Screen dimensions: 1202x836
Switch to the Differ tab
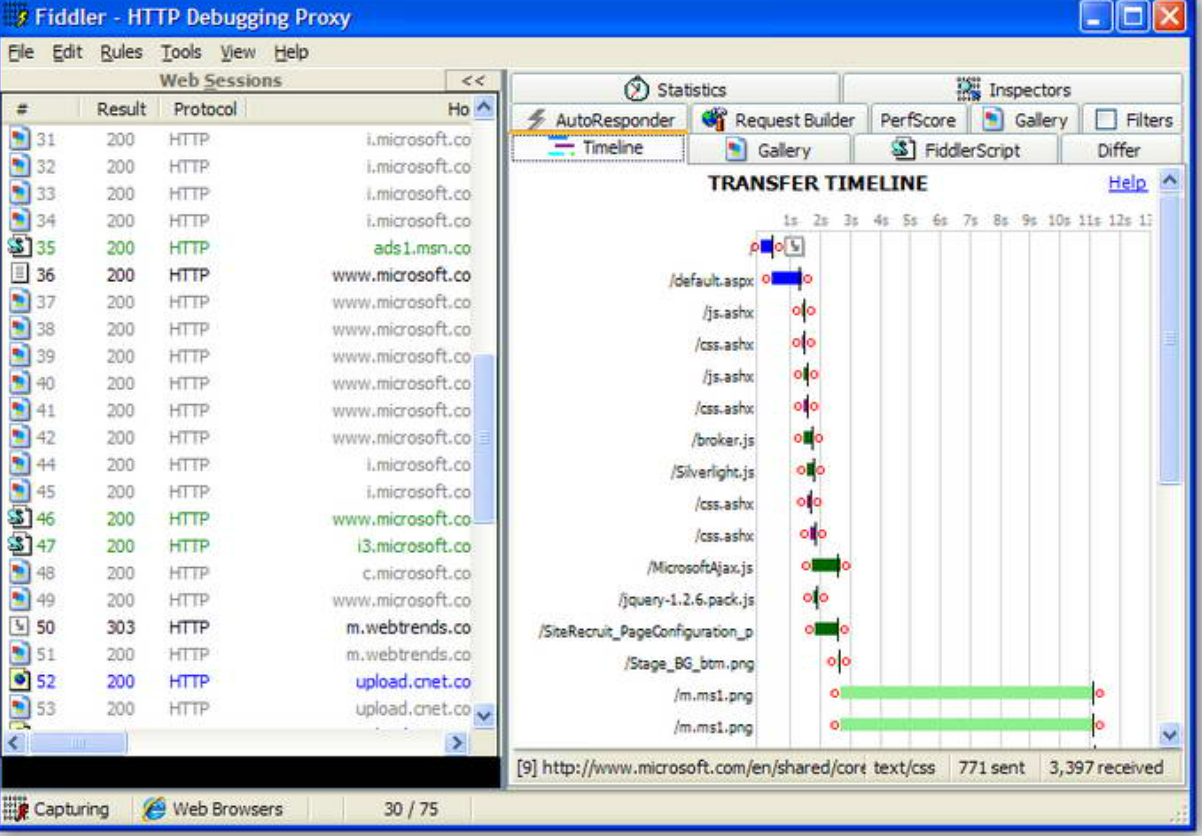pyautogui.click(x=1119, y=150)
